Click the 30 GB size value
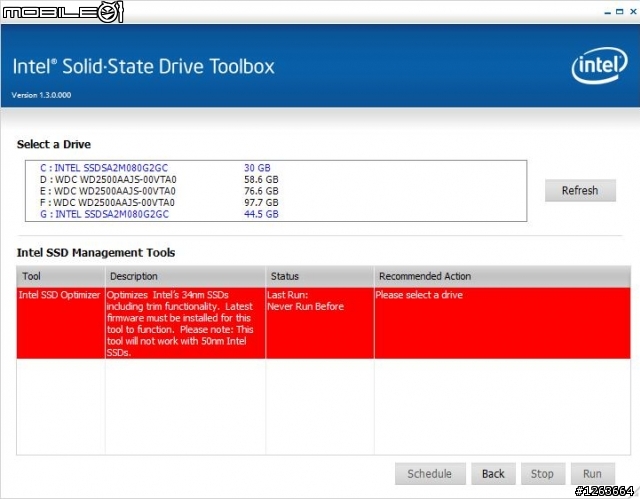Screen dimensions: 640x499 (x=257, y=168)
